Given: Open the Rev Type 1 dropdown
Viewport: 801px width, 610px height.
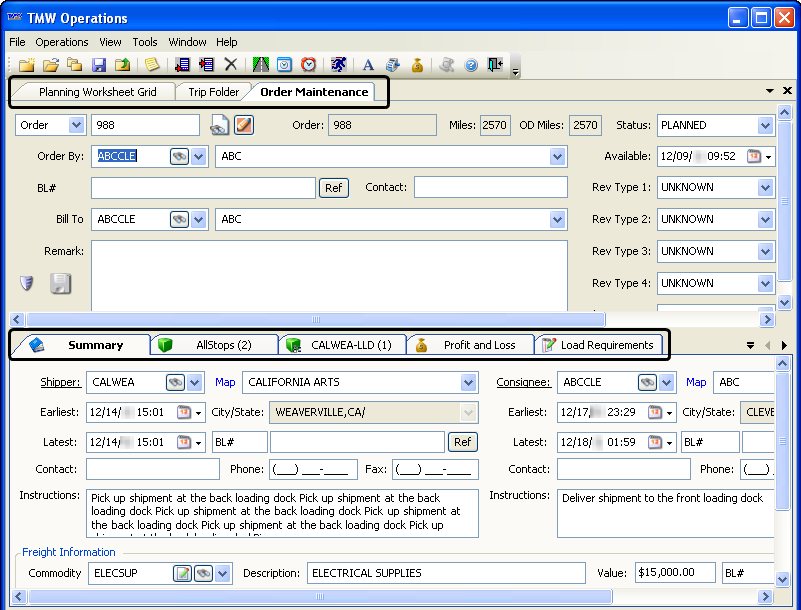Looking at the screenshot, I should 765,187.
